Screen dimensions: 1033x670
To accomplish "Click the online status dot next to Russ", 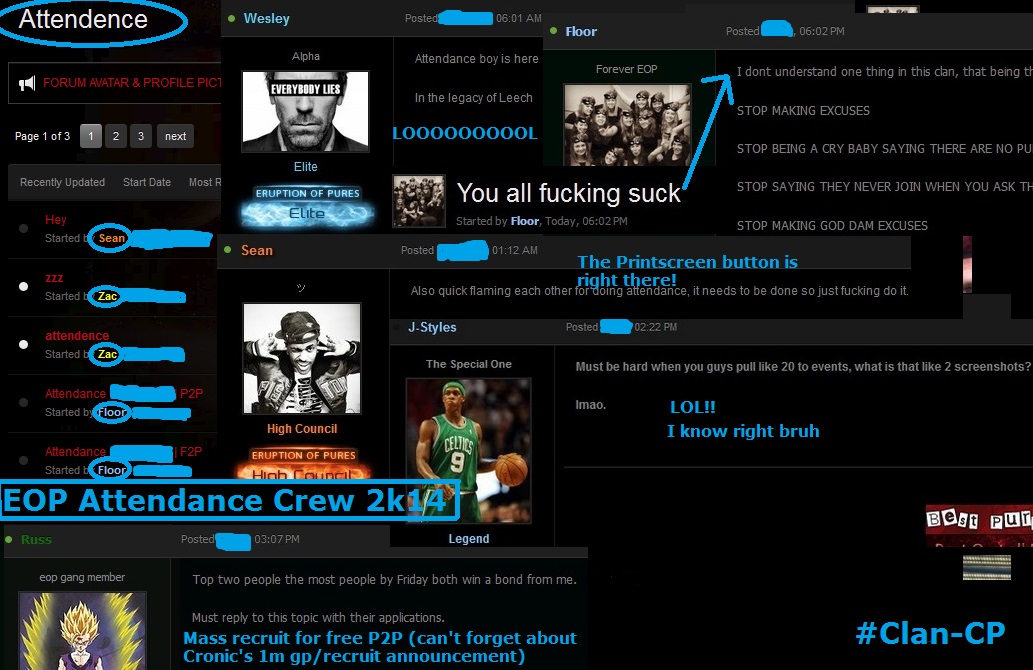I will coord(9,539).
